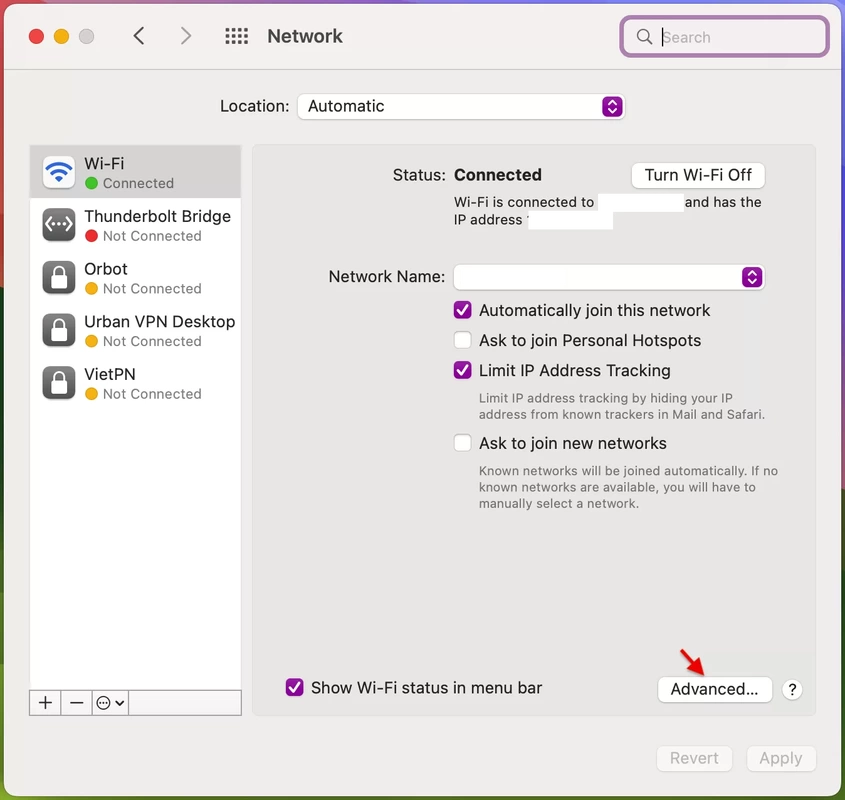Select the Urban VPN Desktop lock icon
Screen dimensions: 845x800
[x=59, y=330]
